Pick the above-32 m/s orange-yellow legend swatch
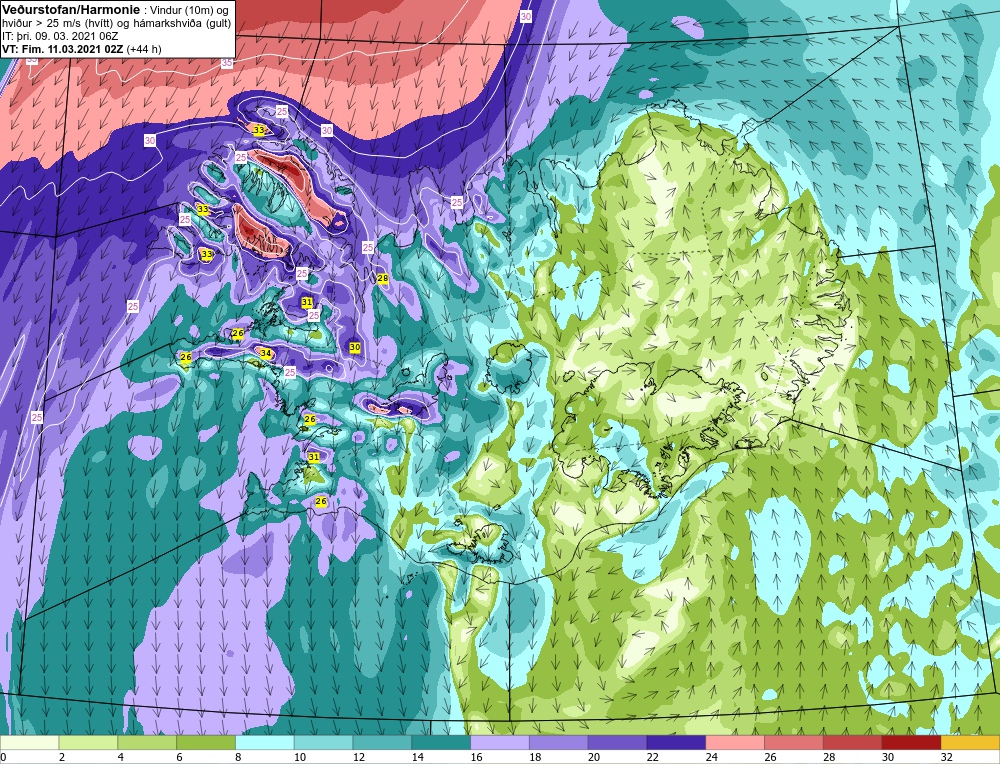Screen dimensions: 1000x764 971,742
